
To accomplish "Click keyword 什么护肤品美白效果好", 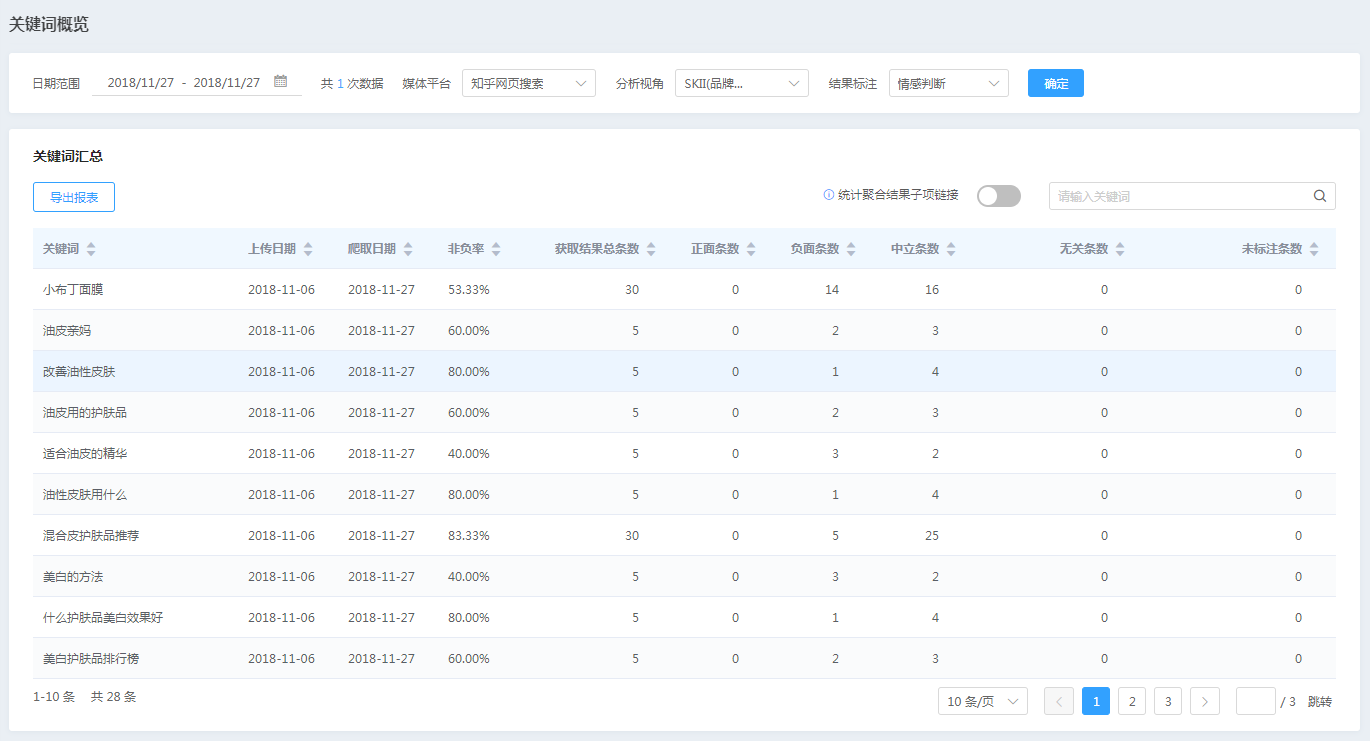I will click(x=103, y=618).
